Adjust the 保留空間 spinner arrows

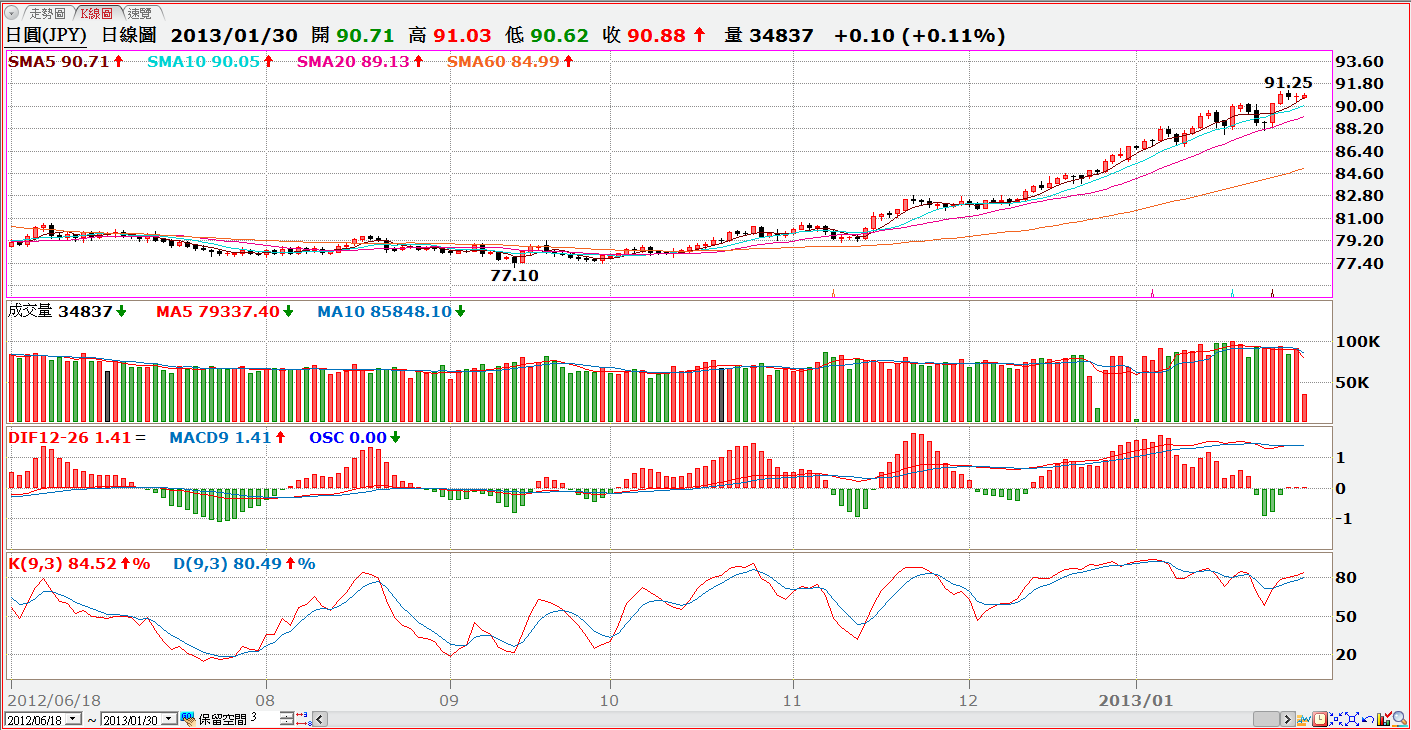point(287,719)
